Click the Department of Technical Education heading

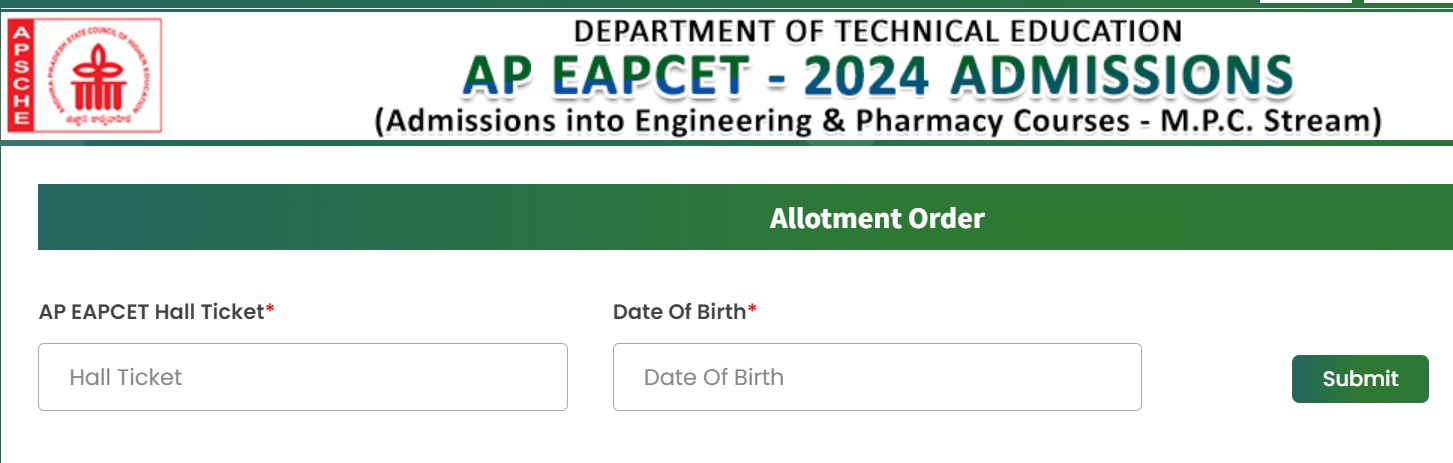tap(878, 30)
